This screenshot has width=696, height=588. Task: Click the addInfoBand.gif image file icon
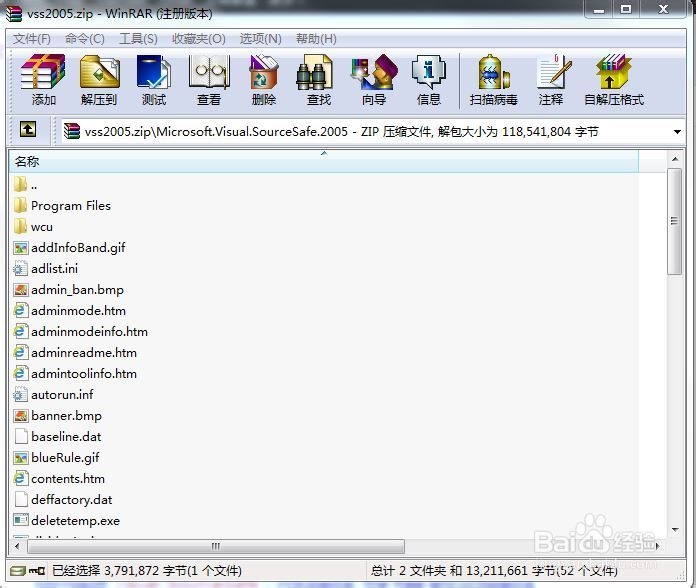[20, 248]
